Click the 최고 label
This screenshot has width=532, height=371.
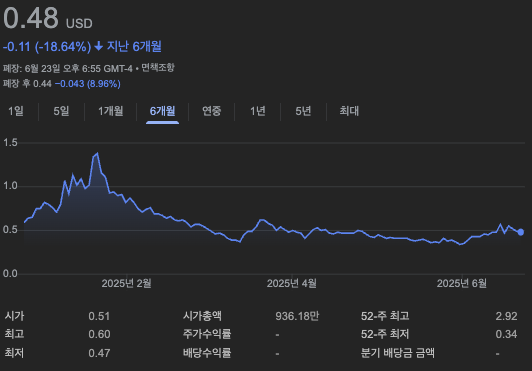(14, 334)
